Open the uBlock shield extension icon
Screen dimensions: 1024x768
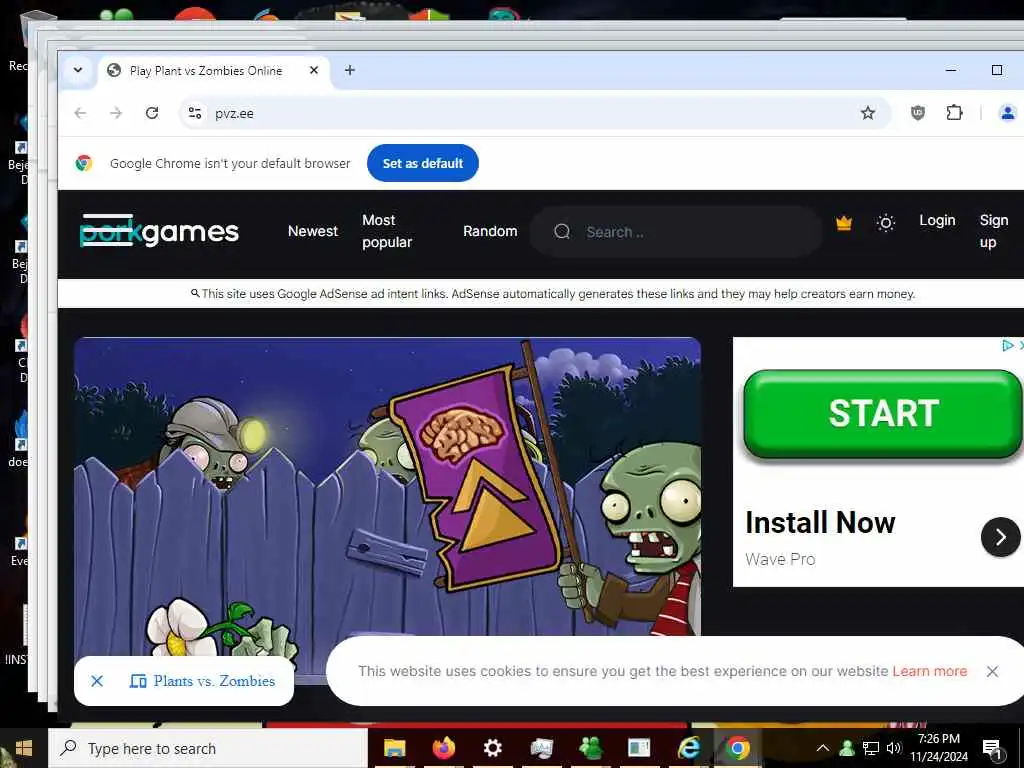[918, 113]
